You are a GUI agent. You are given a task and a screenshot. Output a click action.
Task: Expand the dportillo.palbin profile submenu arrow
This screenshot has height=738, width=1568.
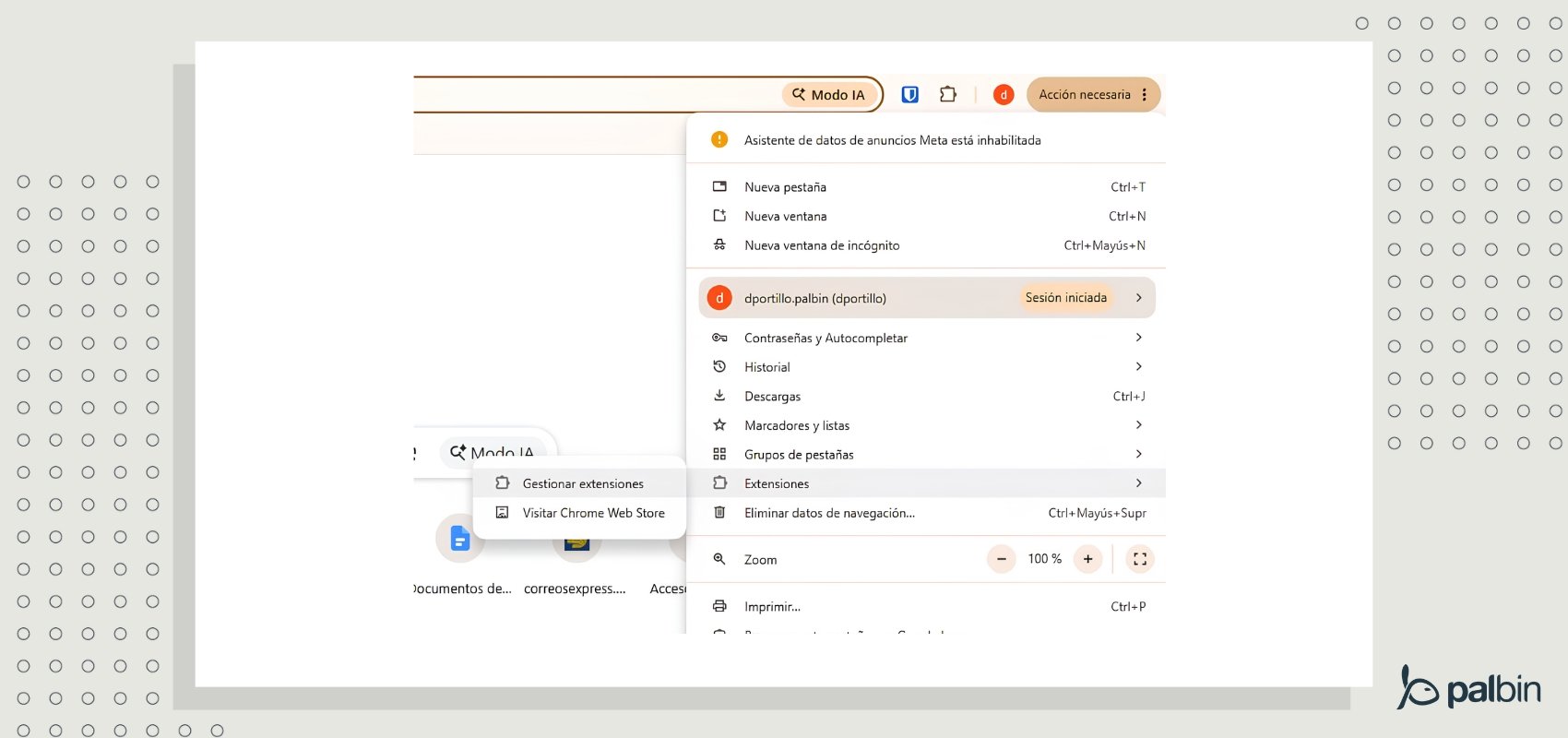[x=1139, y=298]
